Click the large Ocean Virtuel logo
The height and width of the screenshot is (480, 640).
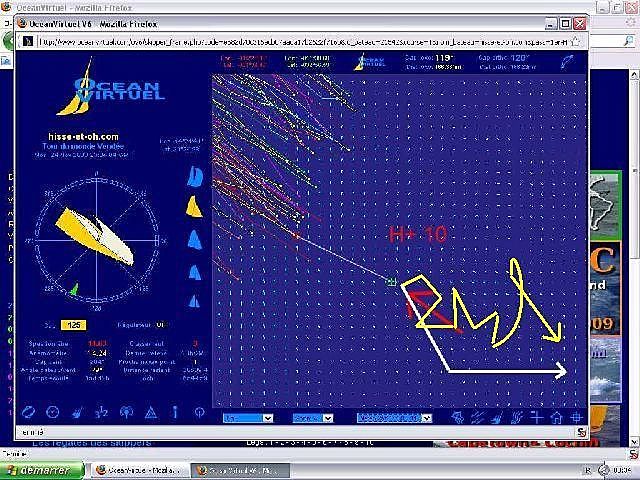[x=110, y=87]
